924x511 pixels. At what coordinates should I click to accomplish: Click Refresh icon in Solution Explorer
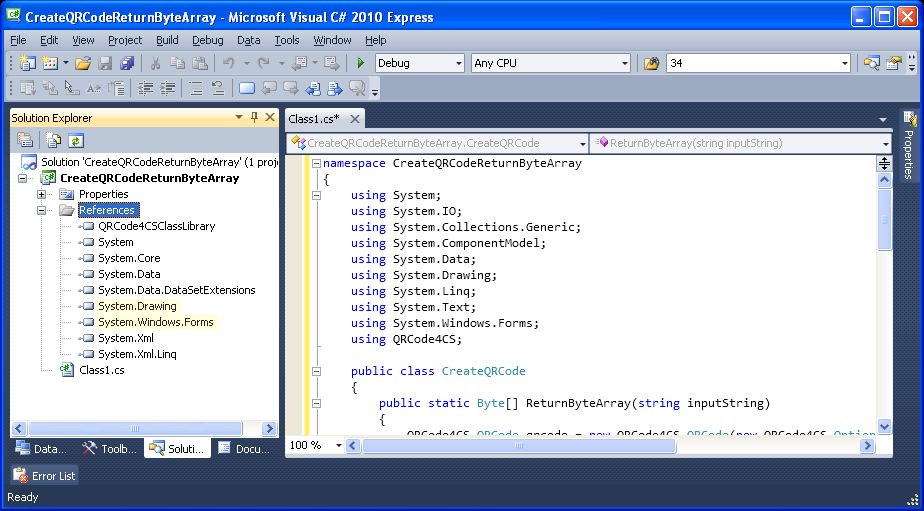[x=76, y=141]
